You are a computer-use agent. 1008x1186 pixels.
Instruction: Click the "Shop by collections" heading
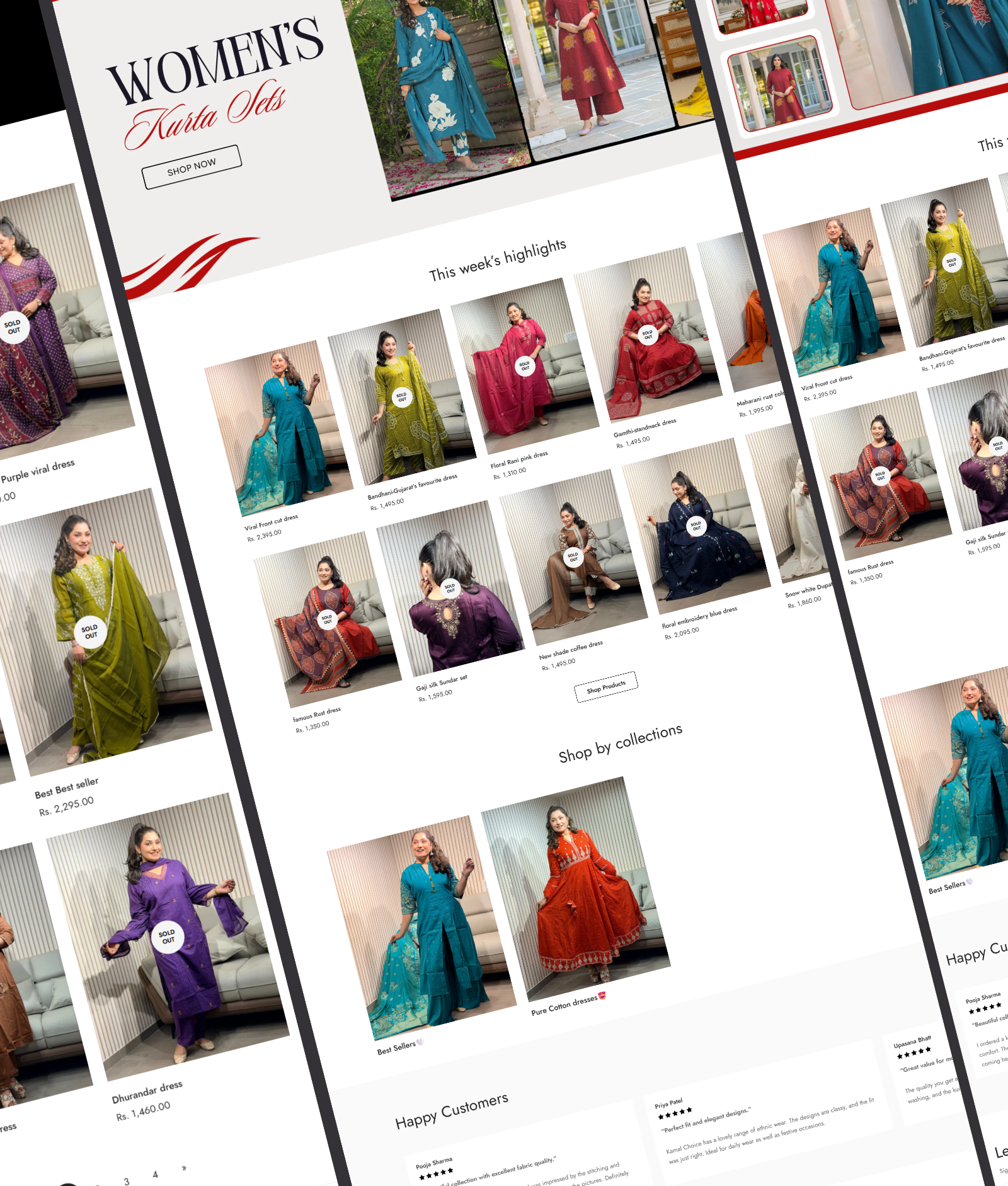point(621,743)
